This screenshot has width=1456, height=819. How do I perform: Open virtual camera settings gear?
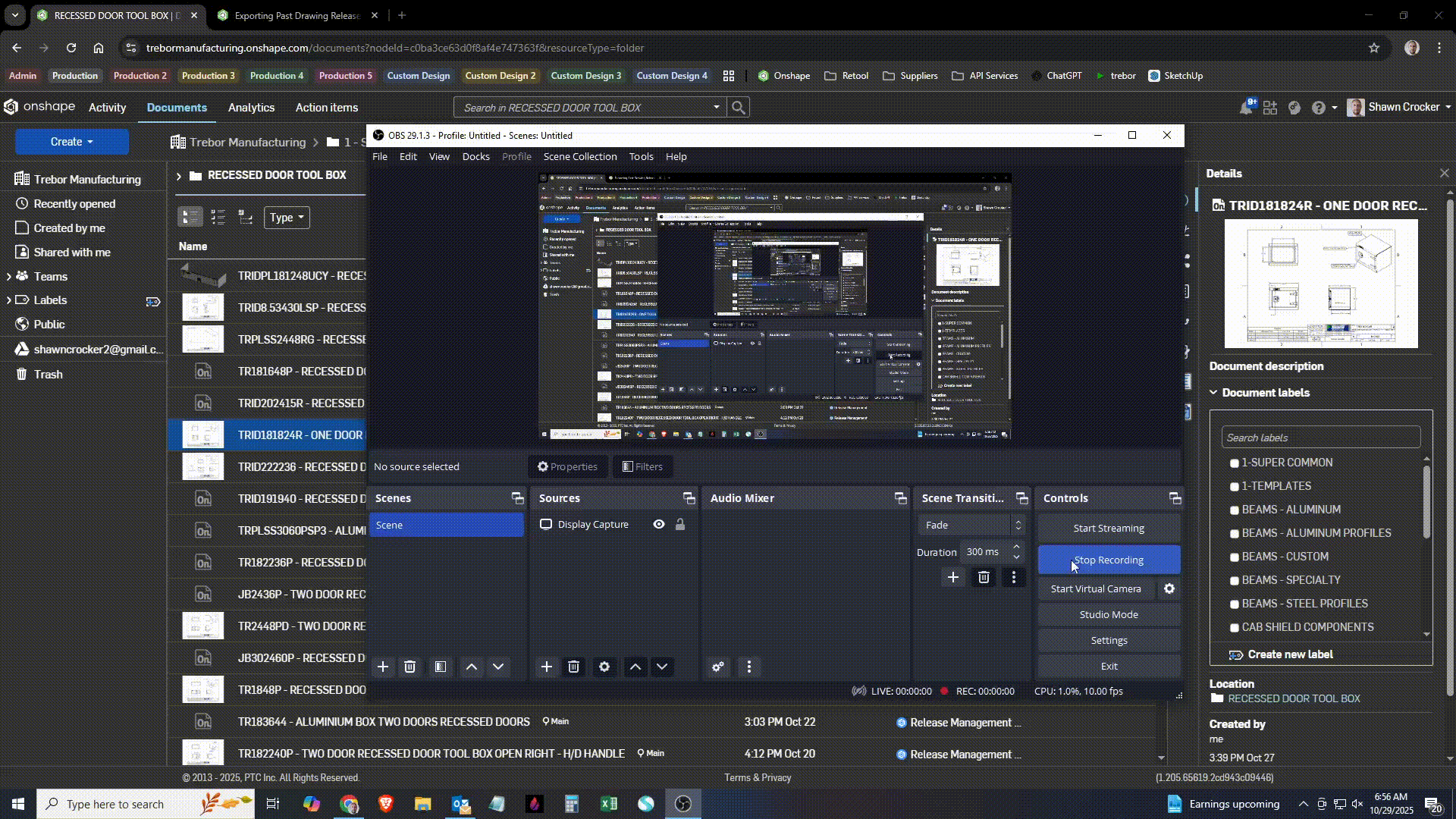point(1169,588)
